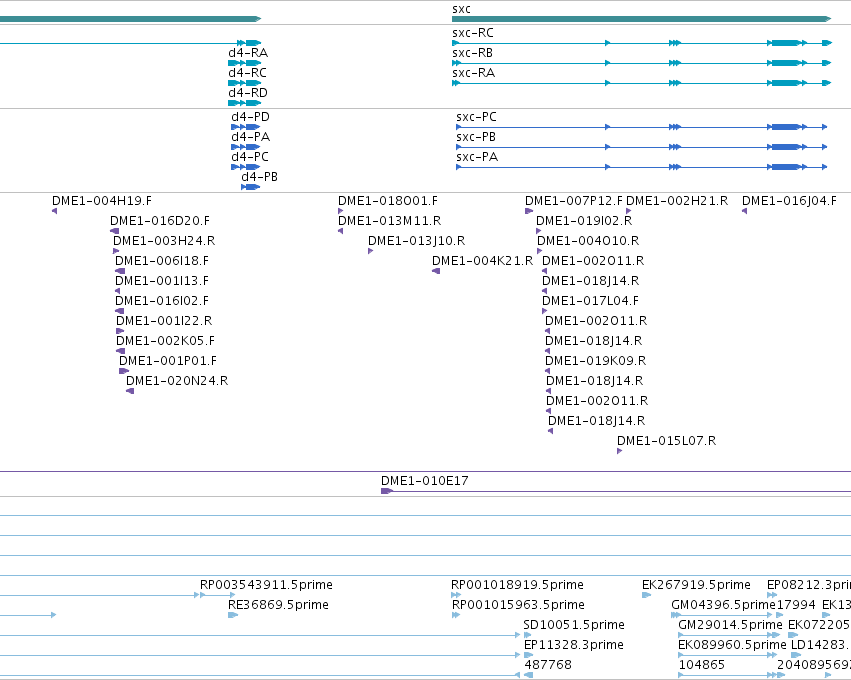
Task: Click the DME1-020N24.R feature label
Action: click(x=177, y=382)
